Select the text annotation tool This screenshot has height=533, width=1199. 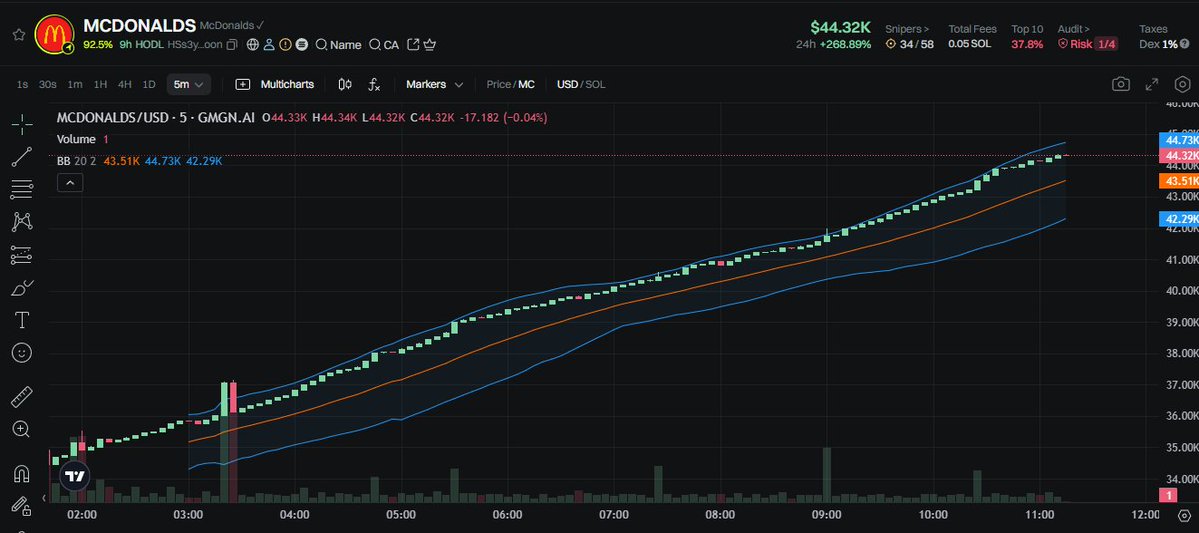click(21, 320)
